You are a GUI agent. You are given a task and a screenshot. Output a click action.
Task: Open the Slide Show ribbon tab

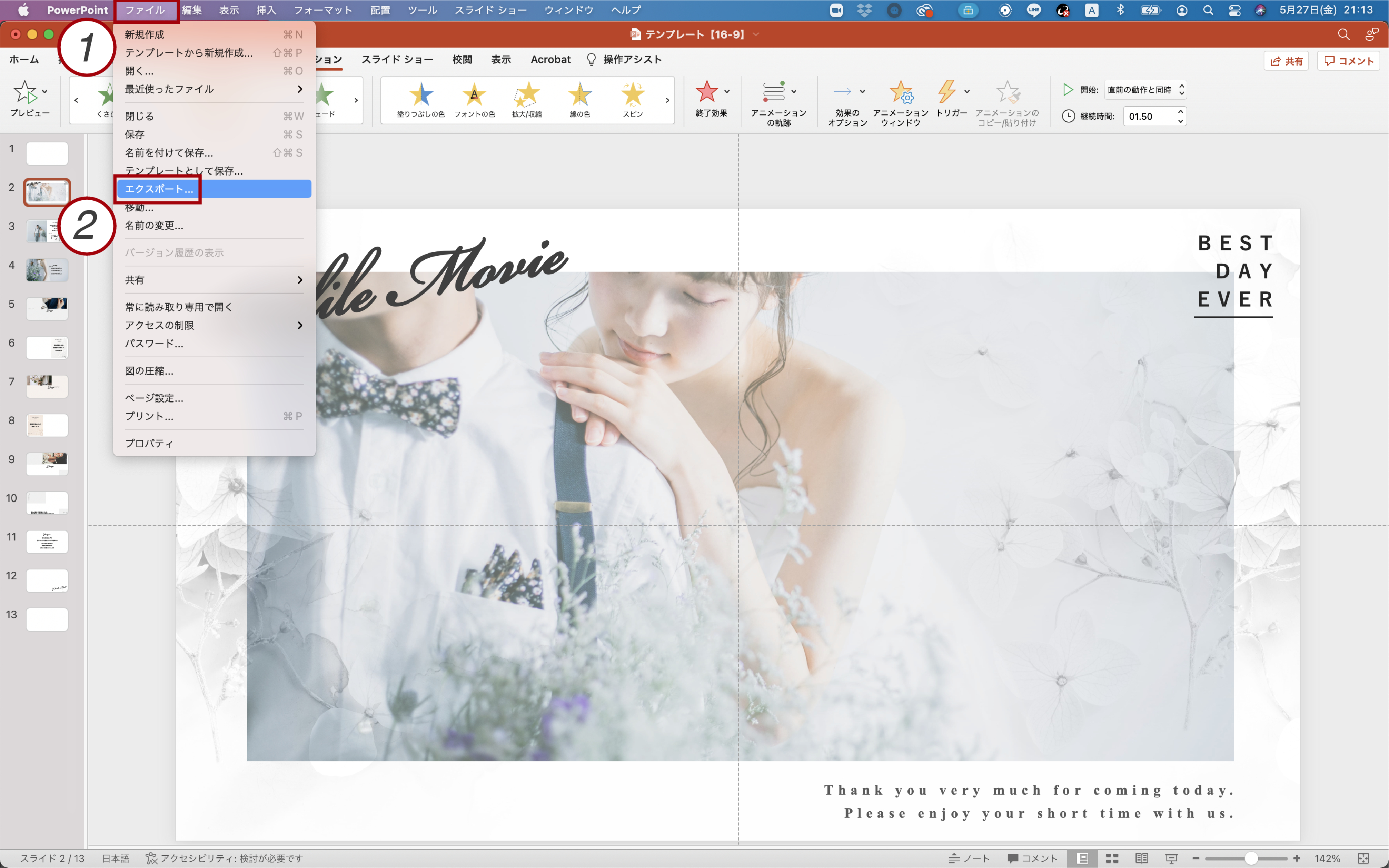(398, 59)
